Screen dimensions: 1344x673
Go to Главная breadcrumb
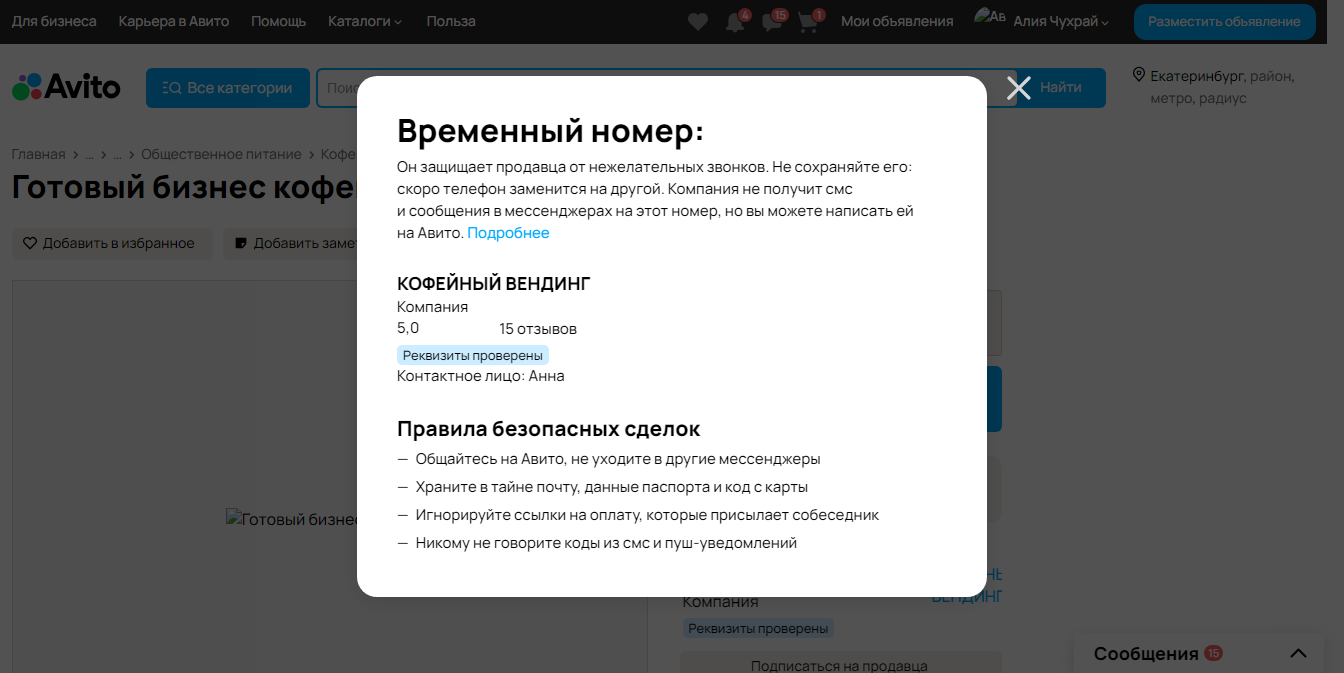click(x=38, y=154)
